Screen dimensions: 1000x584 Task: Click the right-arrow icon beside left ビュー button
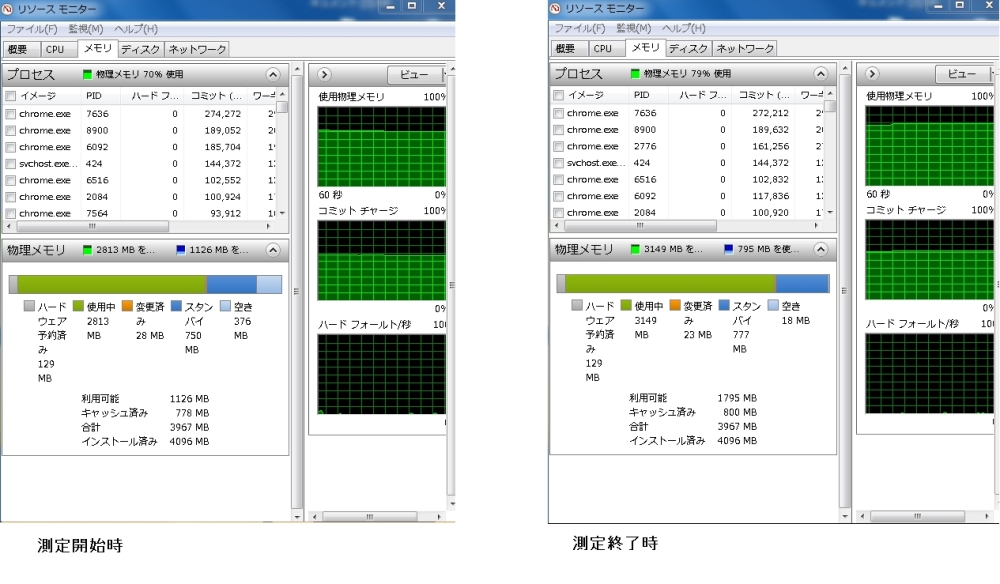click(x=324, y=74)
